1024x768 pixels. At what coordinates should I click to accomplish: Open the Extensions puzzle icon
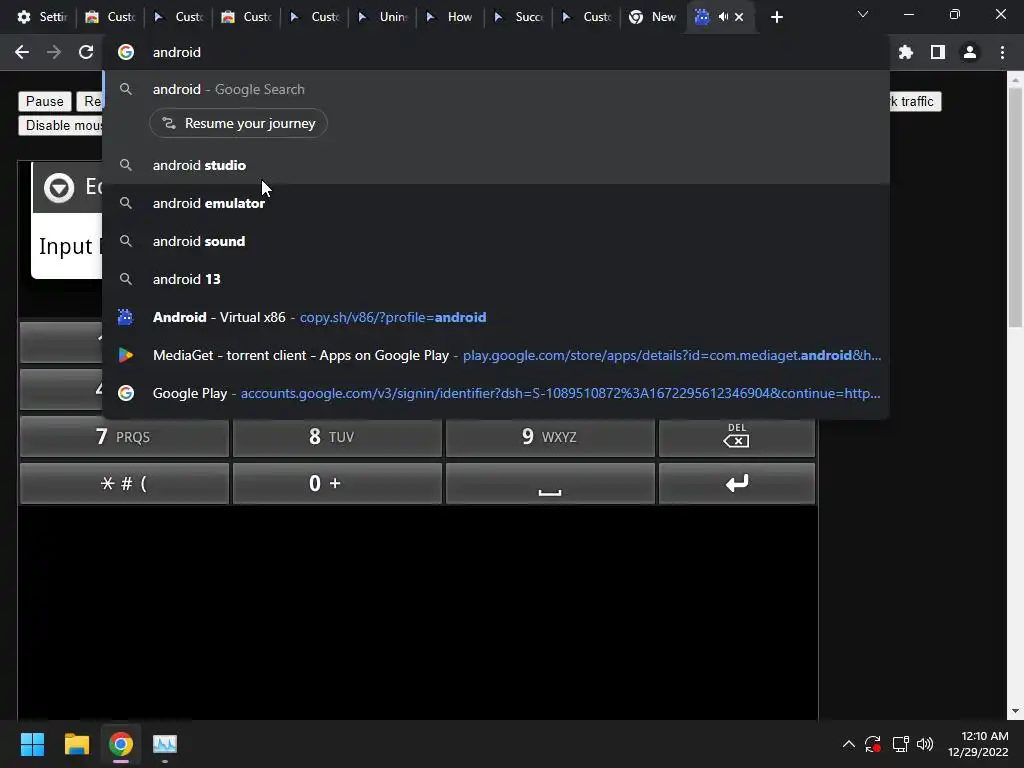click(x=906, y=52)
